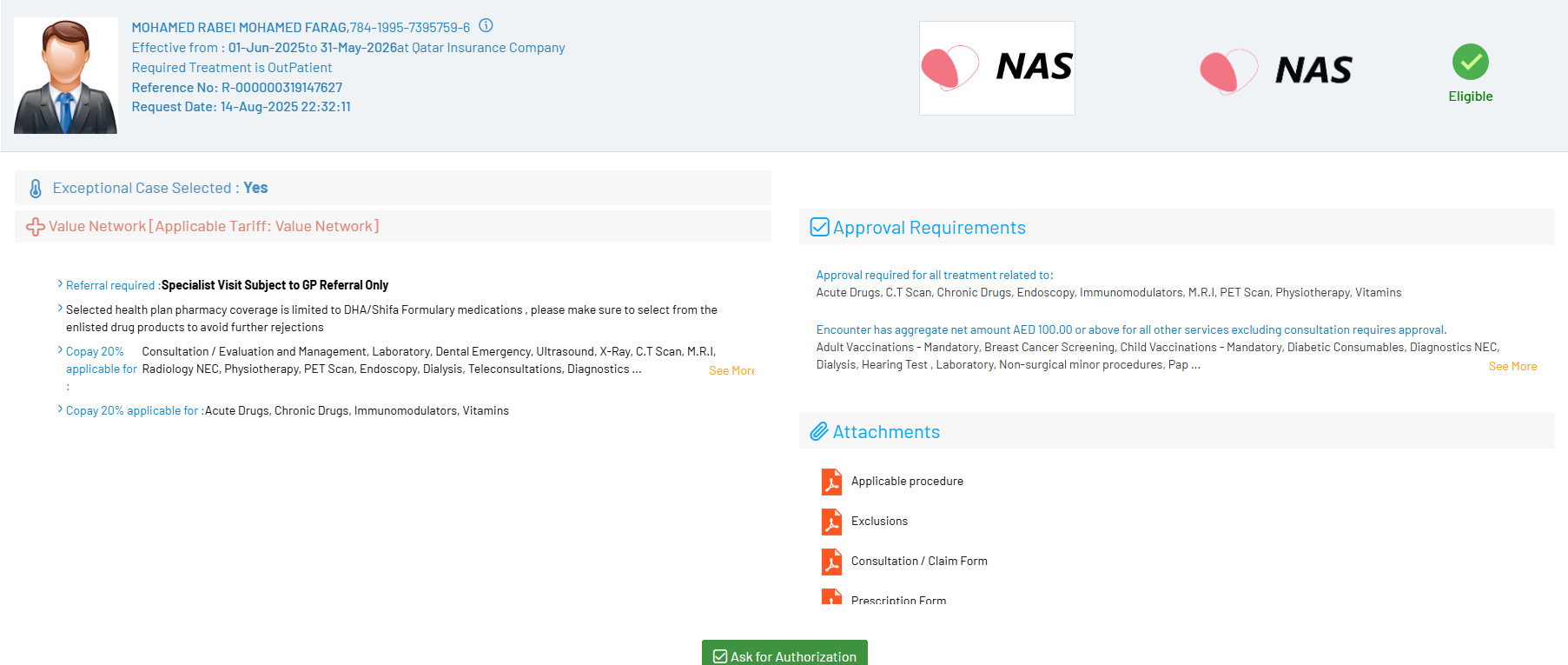1568x665 pixels.
Task: Open the Applicable procedure PDF icon
Action: click(x=831, y=482)
